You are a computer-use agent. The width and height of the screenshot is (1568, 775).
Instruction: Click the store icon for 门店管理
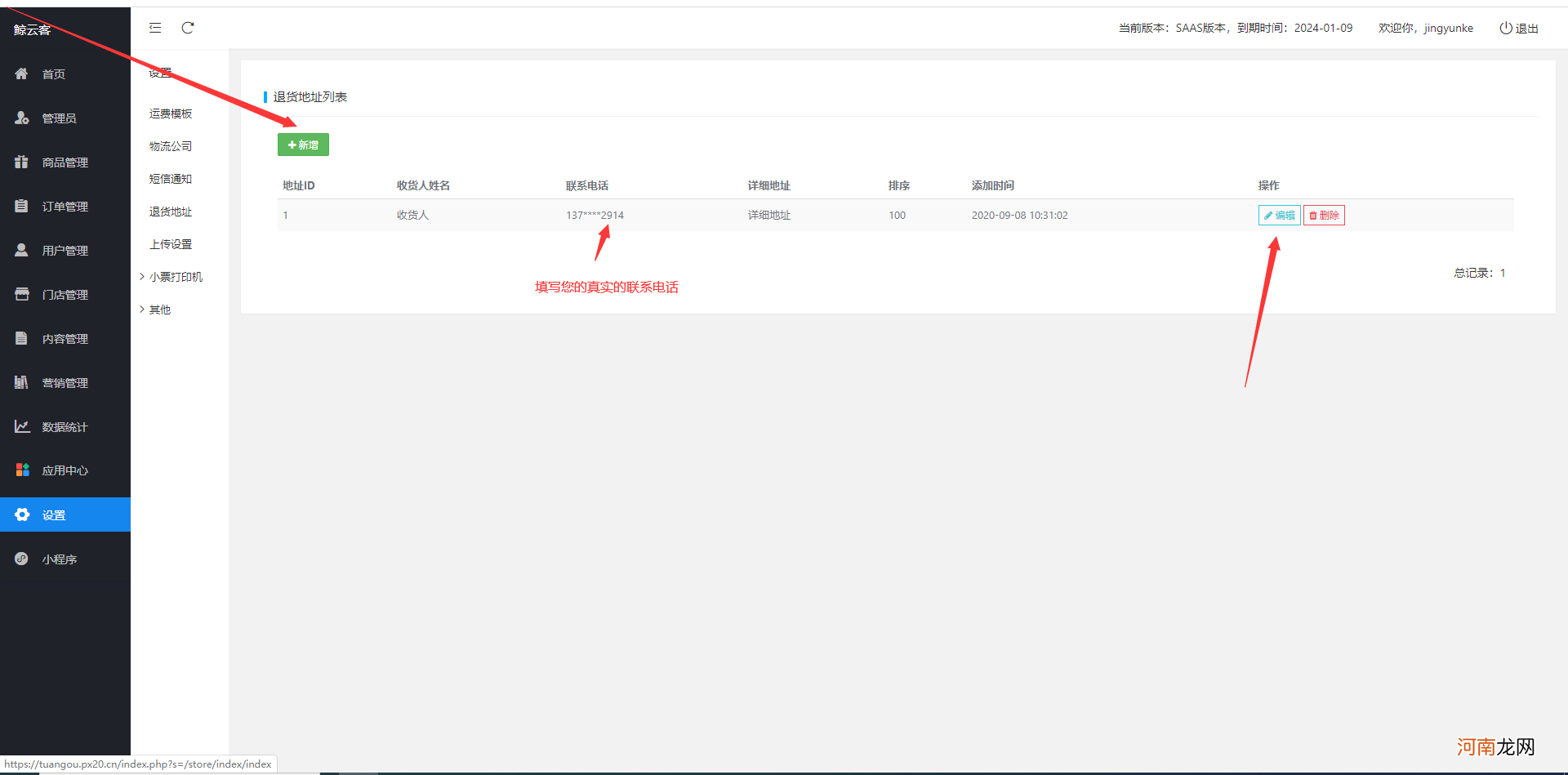tap(21, 294)
